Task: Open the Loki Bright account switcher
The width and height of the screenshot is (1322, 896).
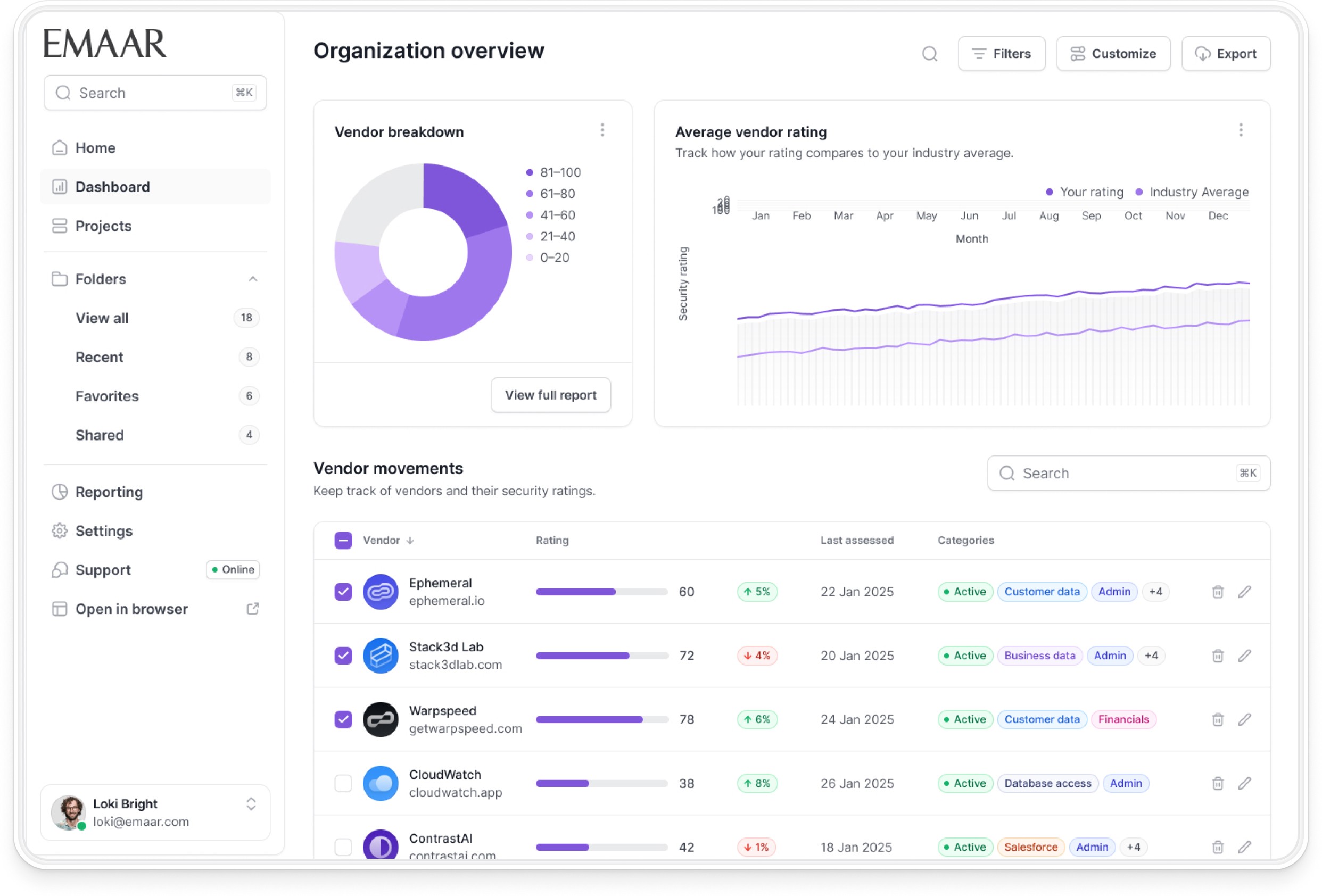Action: click(x=251, y=804)
